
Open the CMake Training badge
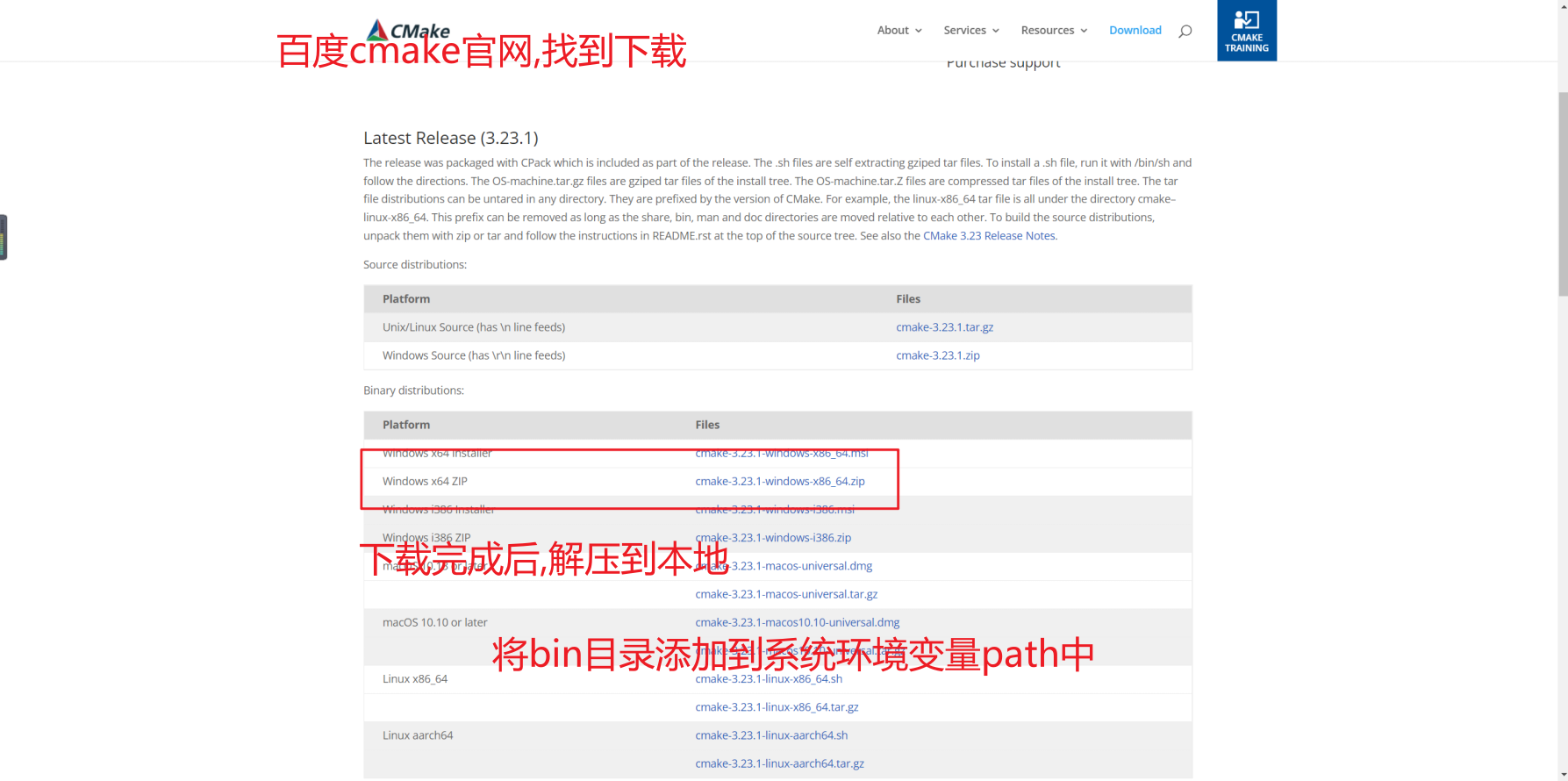1247,31
